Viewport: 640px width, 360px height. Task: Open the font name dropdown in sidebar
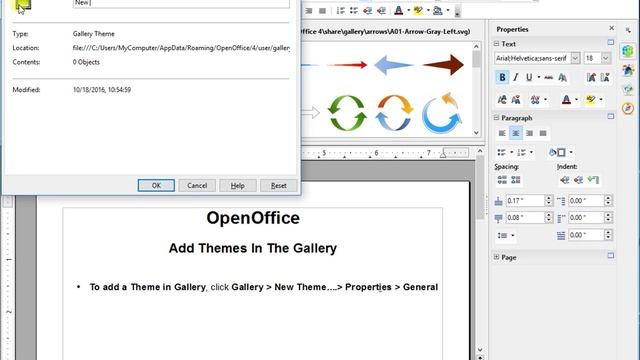tap(575, 58)
